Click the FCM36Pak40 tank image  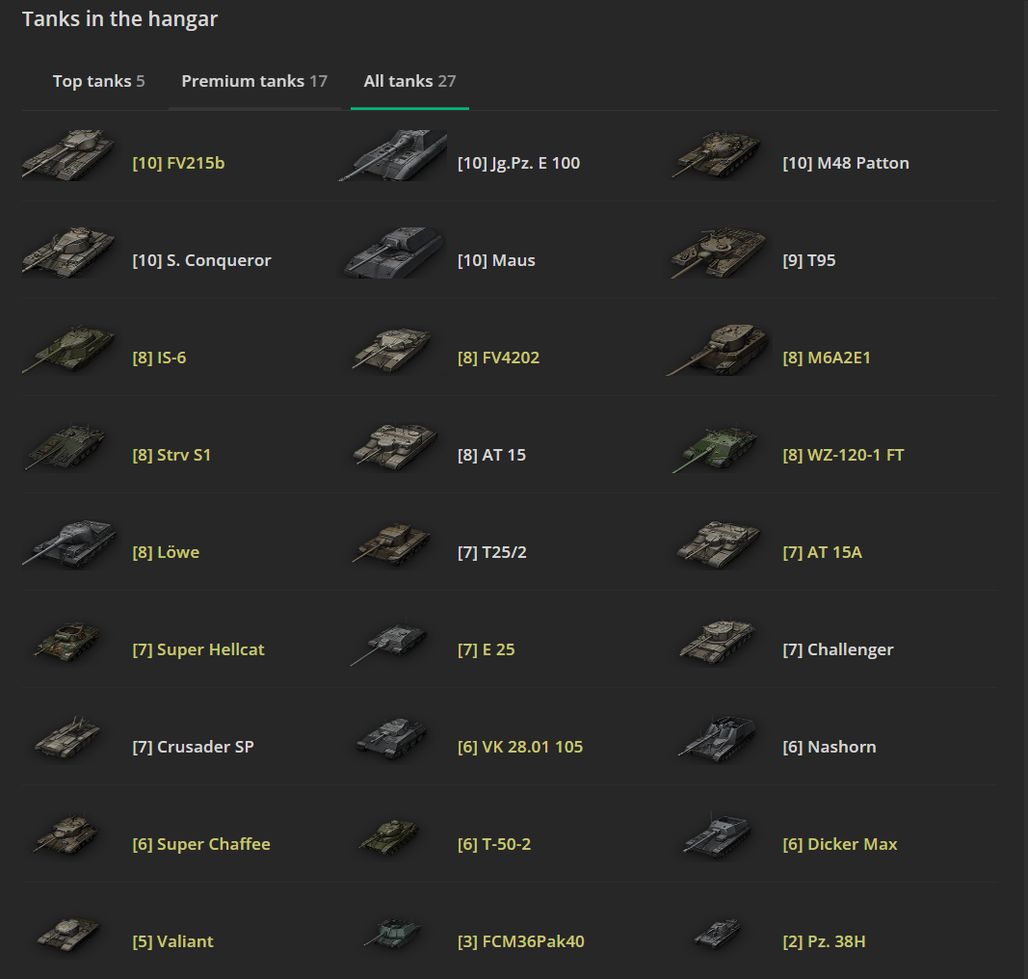pyautogui.click(x=392, y=934)
